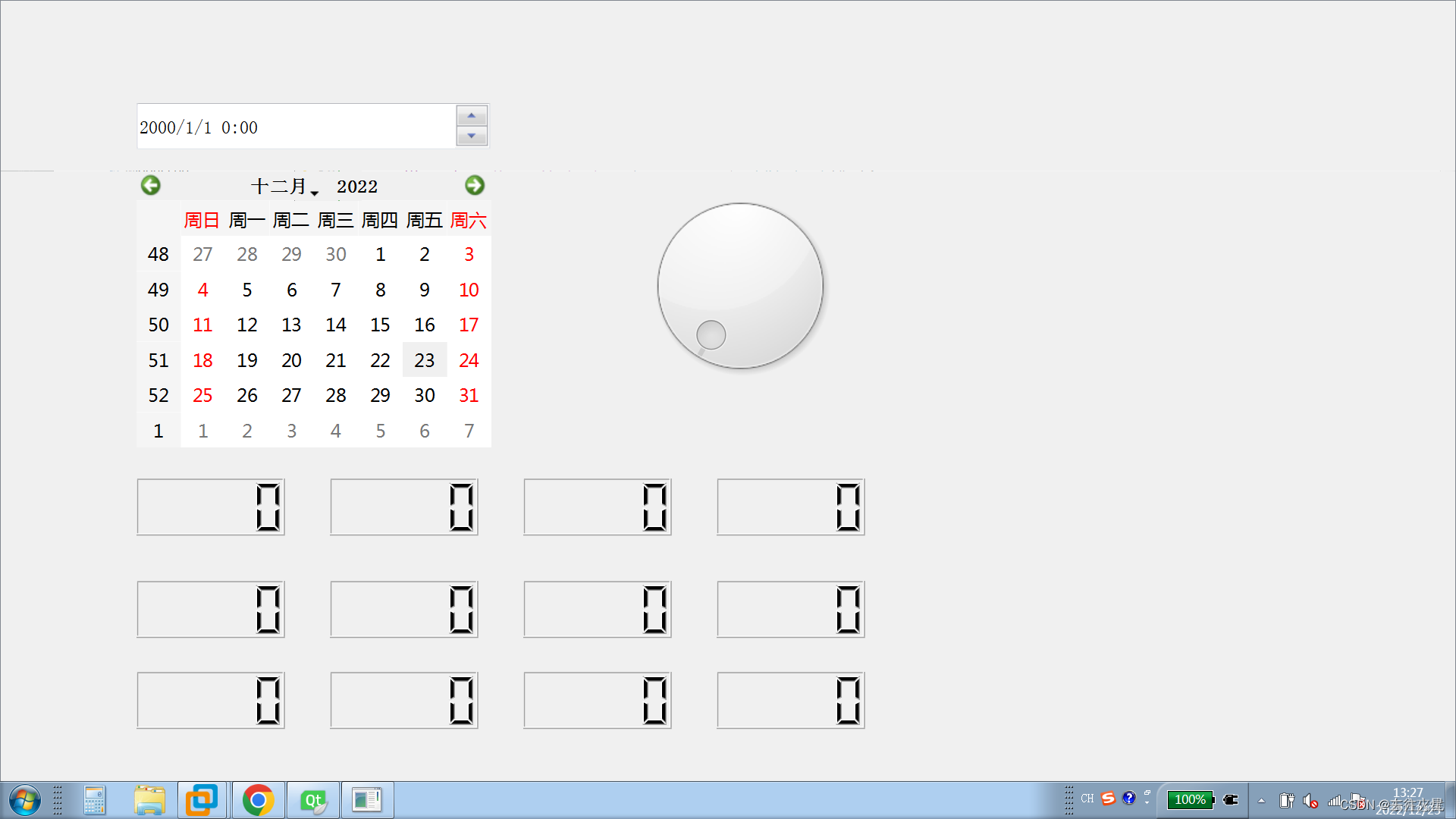Image resolution: width=1456 pixels, height=819 pixels.
Task: Click the 2022 year in calendar header
Action: click(357, 187)
